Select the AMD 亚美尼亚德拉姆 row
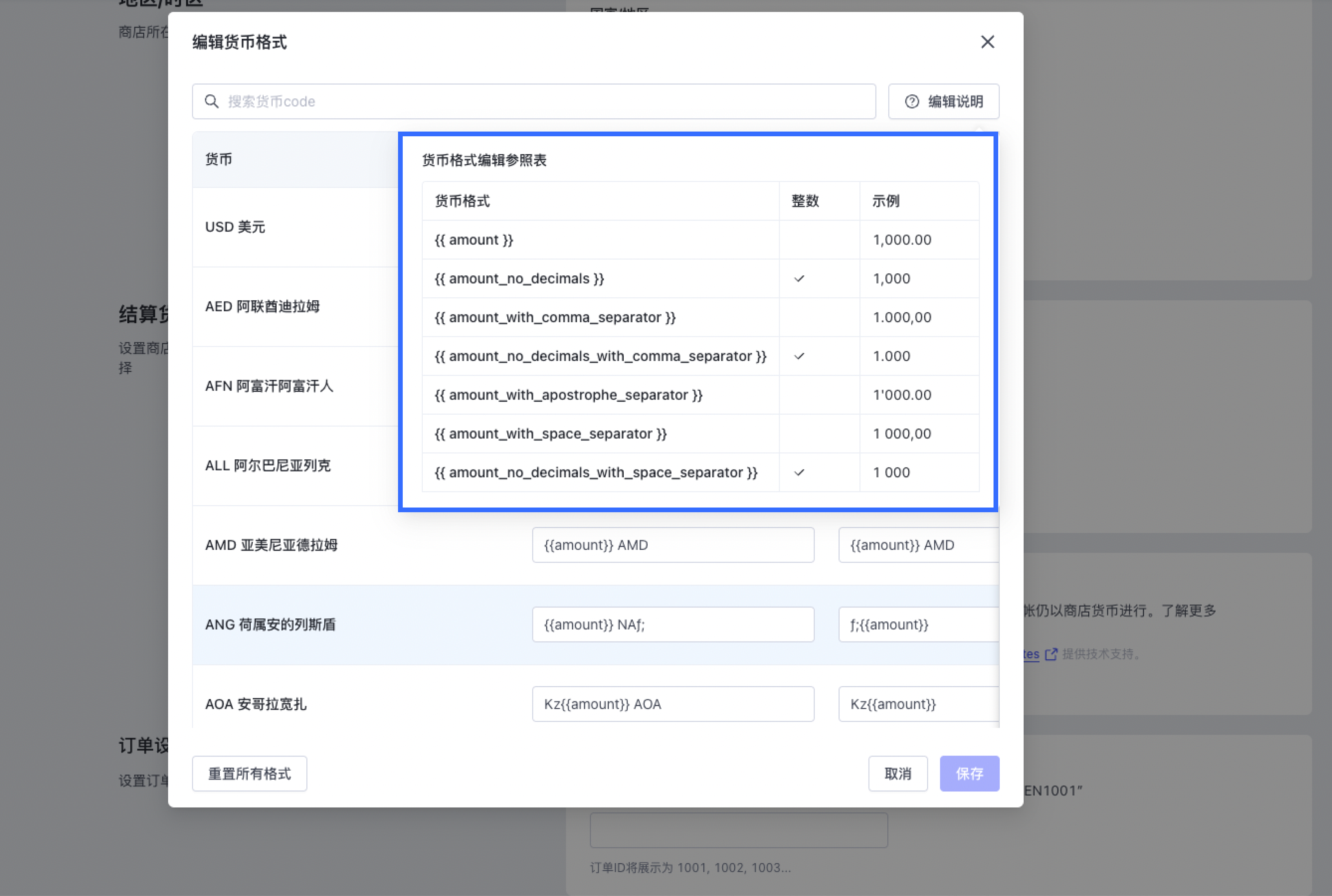 596,545
